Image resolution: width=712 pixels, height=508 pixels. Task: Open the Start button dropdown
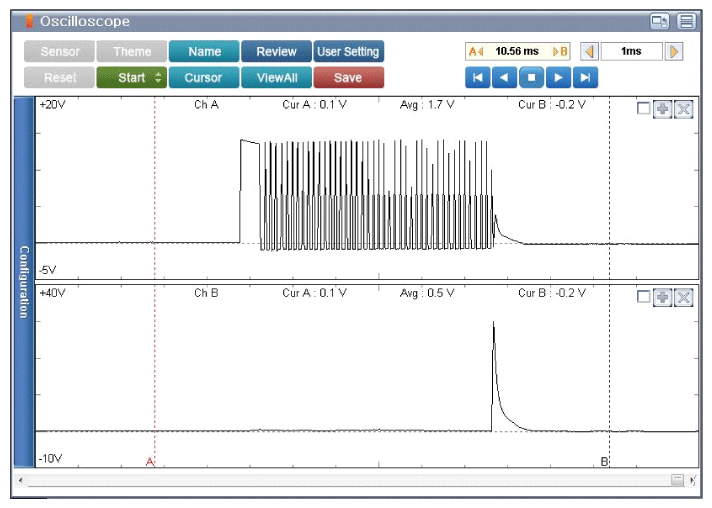click(159, 78)
